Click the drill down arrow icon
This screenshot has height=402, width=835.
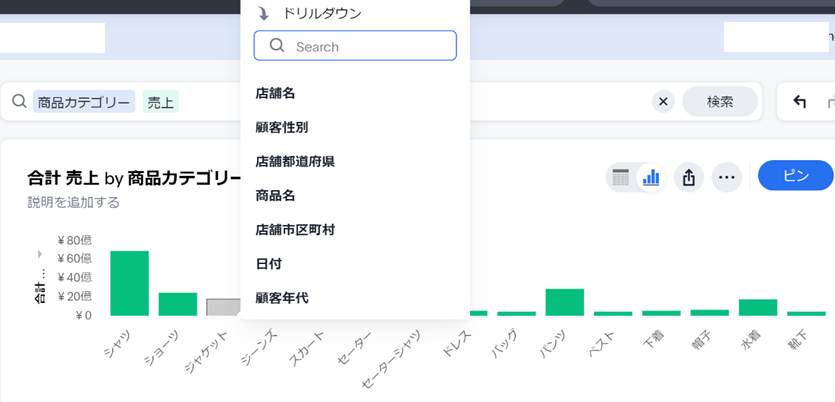click(264, 14)
